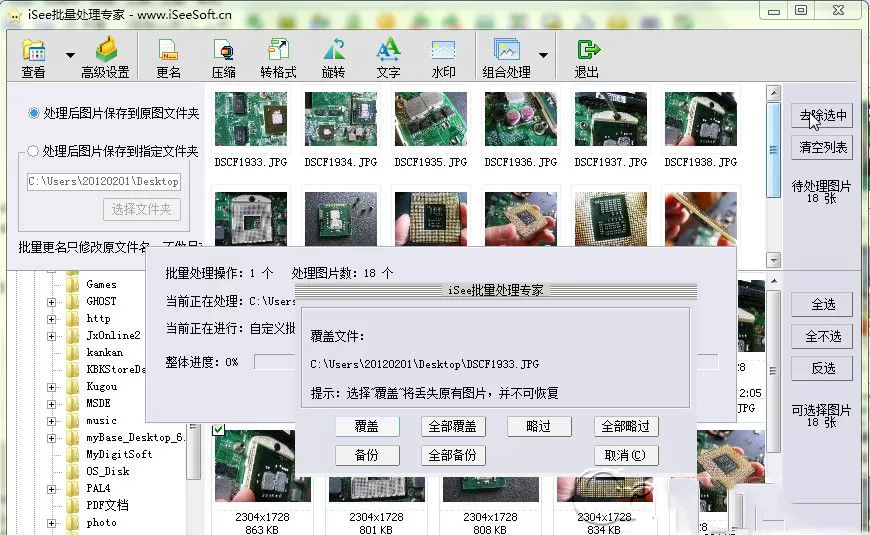This screenshot has height=535, width=870.
Task: Click 全部备份 backup all button
Action: tap(453, 456)
